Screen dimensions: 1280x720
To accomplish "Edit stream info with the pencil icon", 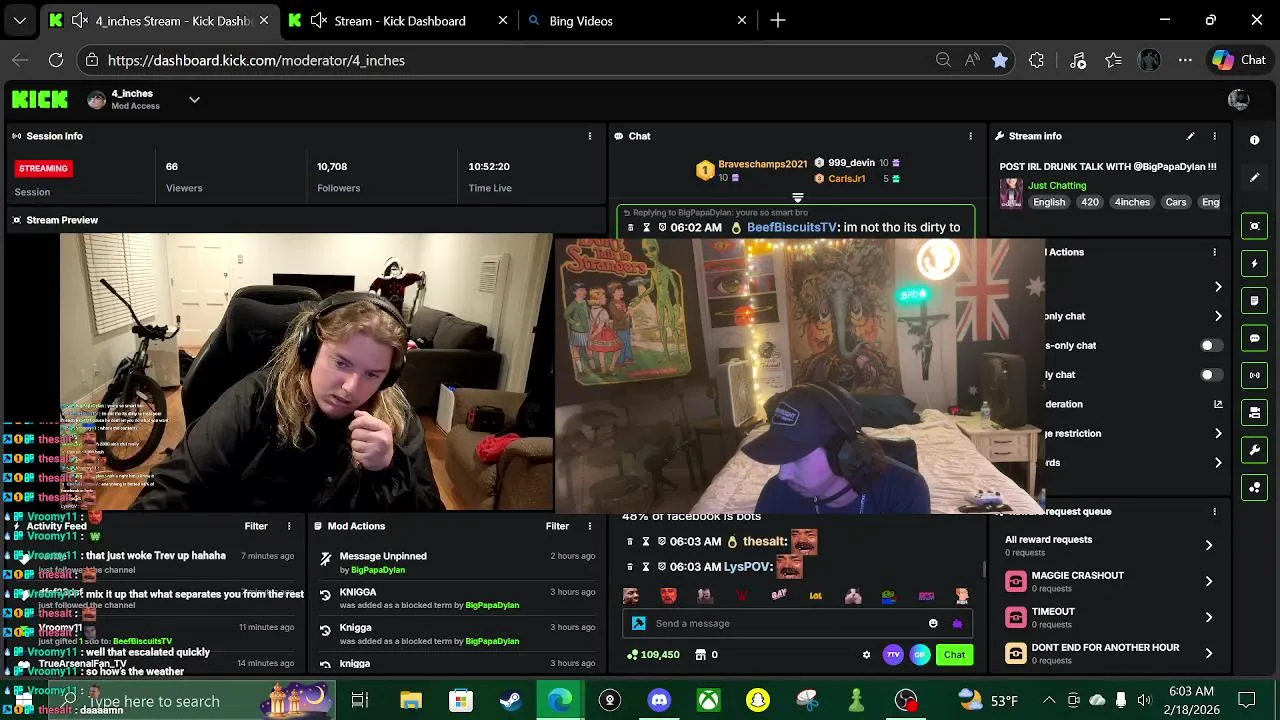I will click(1190, 136).
